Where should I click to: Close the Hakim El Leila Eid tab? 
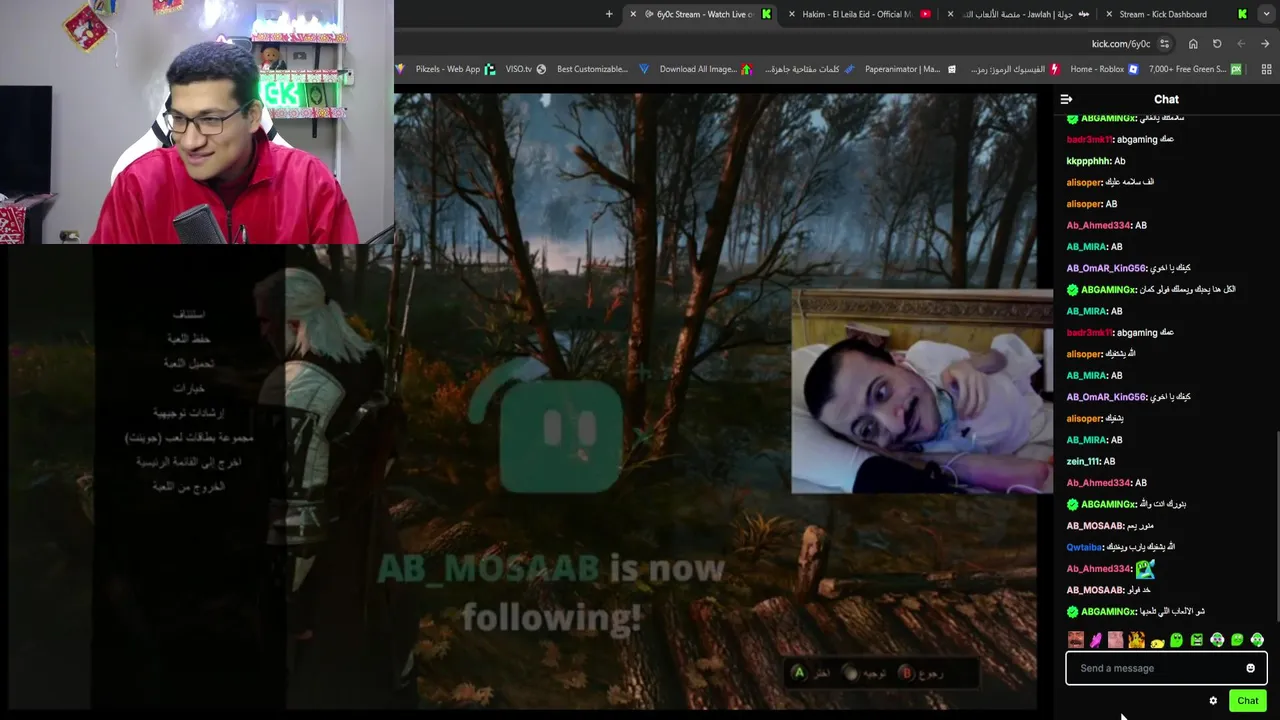pos(792,14)
